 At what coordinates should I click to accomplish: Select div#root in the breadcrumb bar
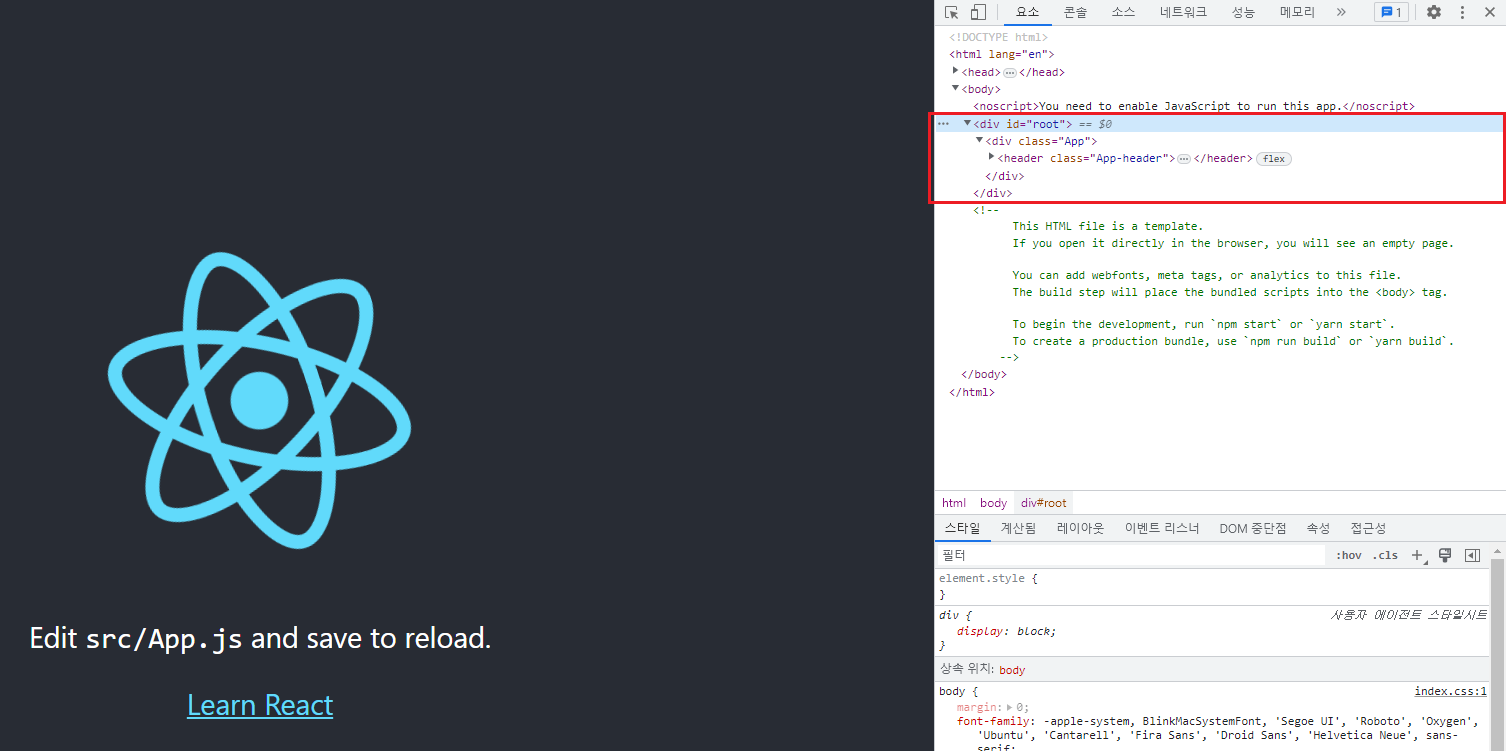click(1044, 503)
